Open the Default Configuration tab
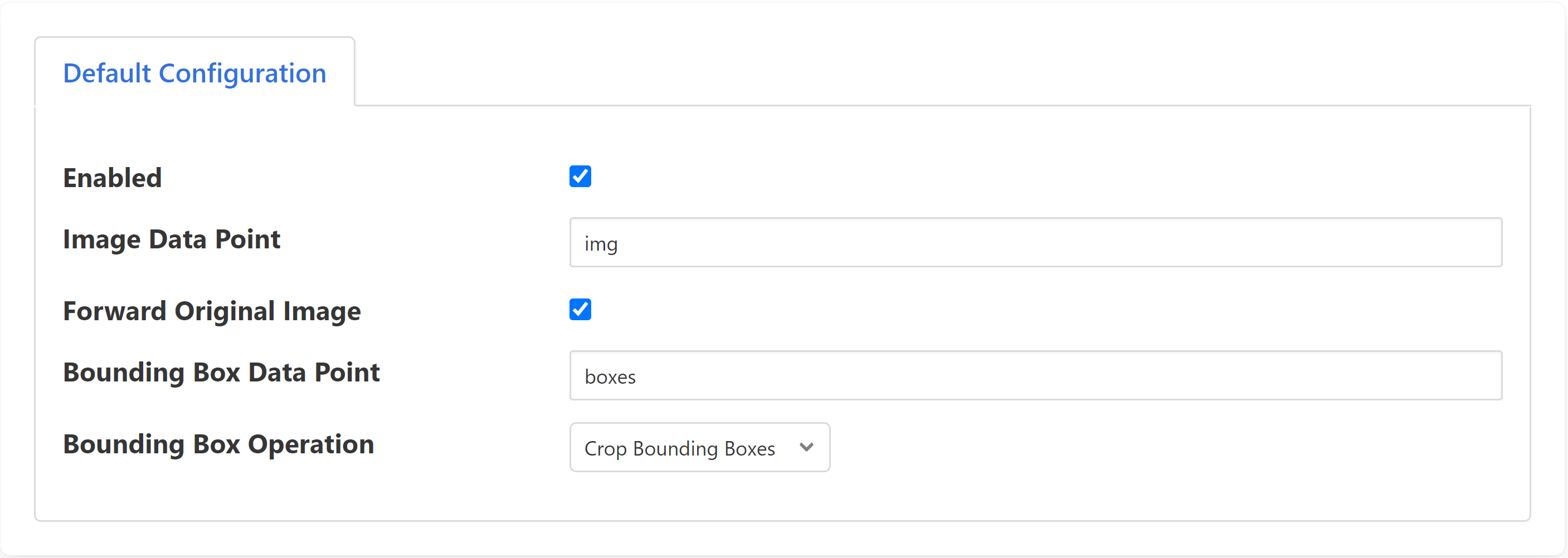 (194, 74)
